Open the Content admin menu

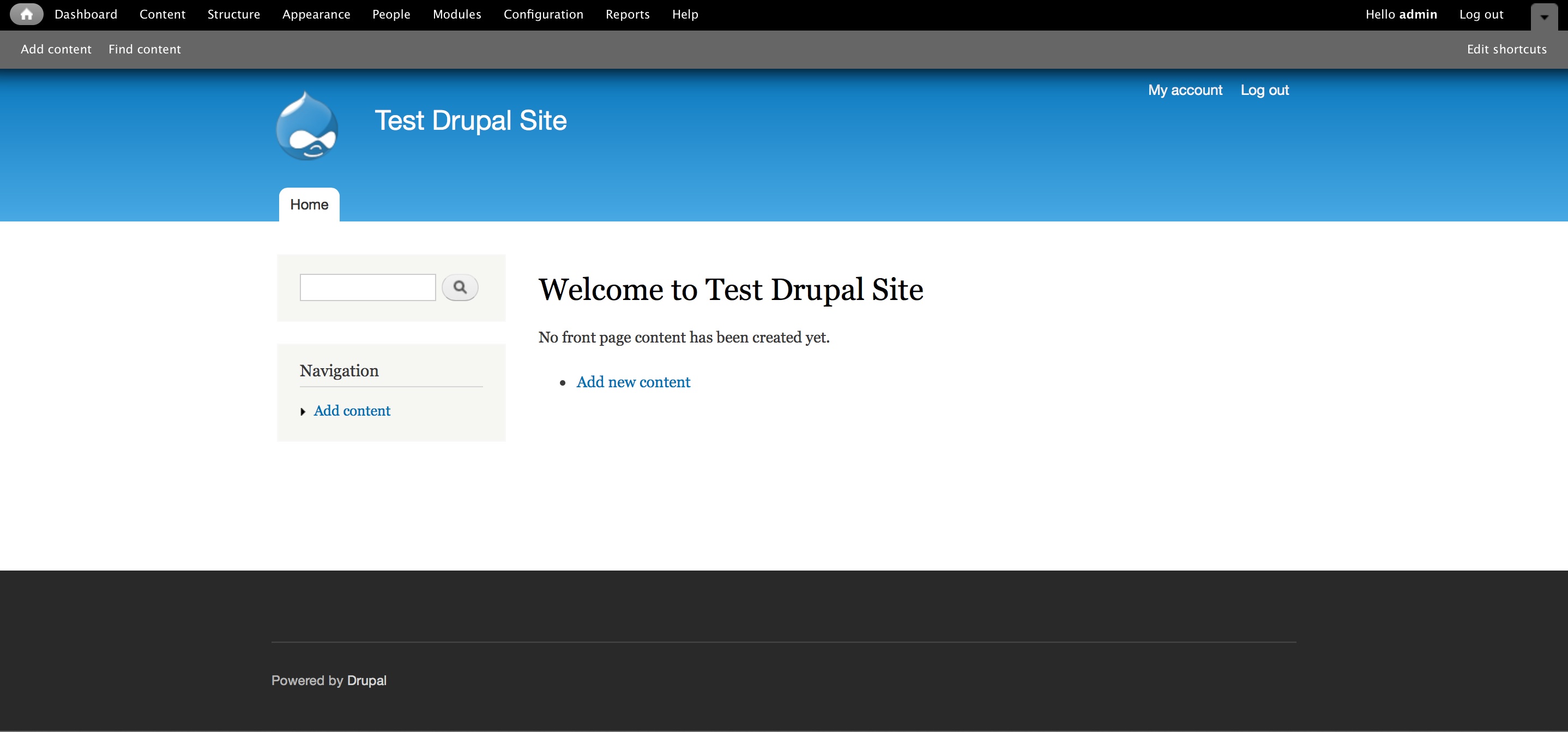point(162,14)
